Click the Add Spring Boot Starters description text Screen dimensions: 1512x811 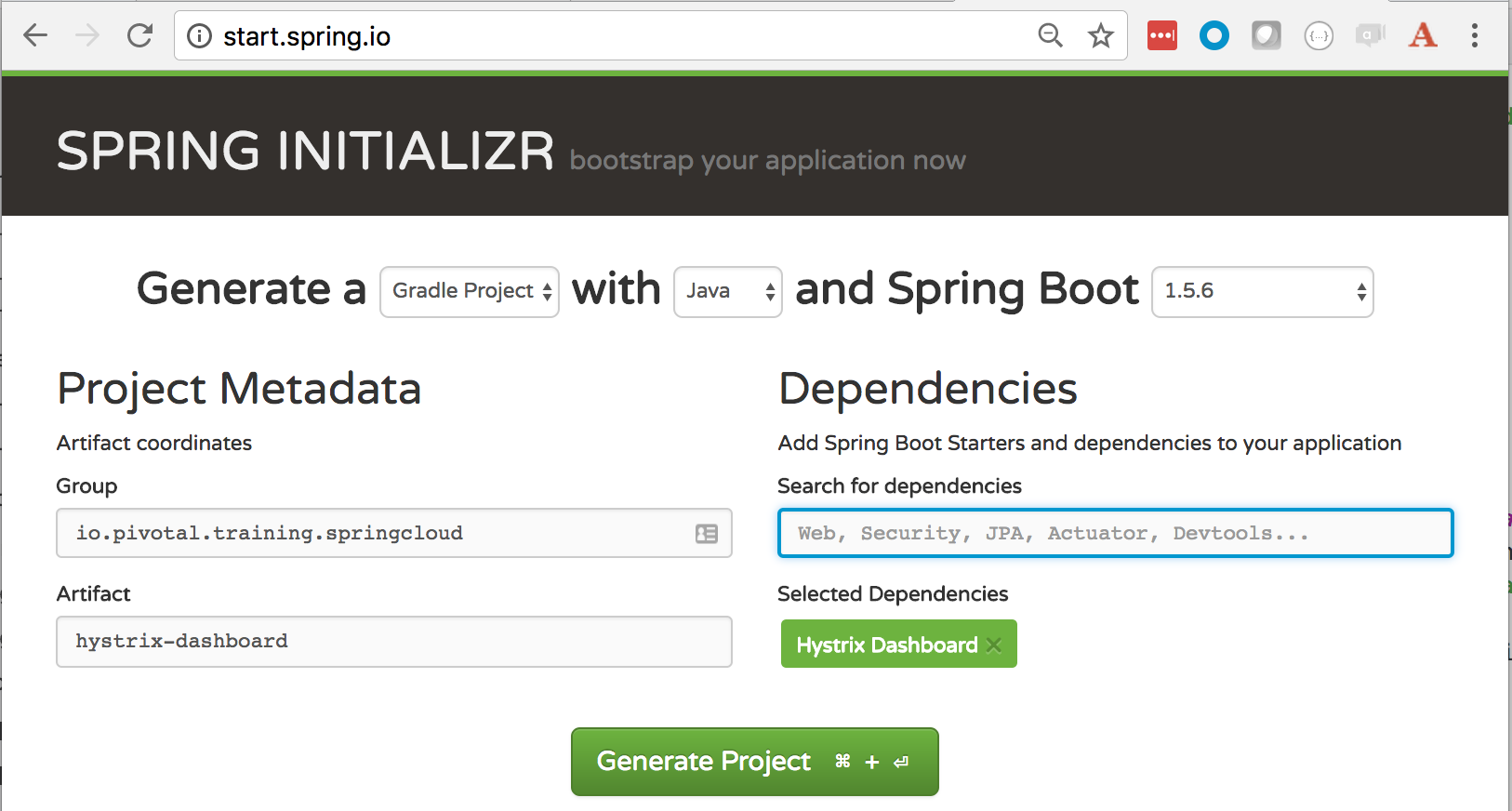point(1090,443)
